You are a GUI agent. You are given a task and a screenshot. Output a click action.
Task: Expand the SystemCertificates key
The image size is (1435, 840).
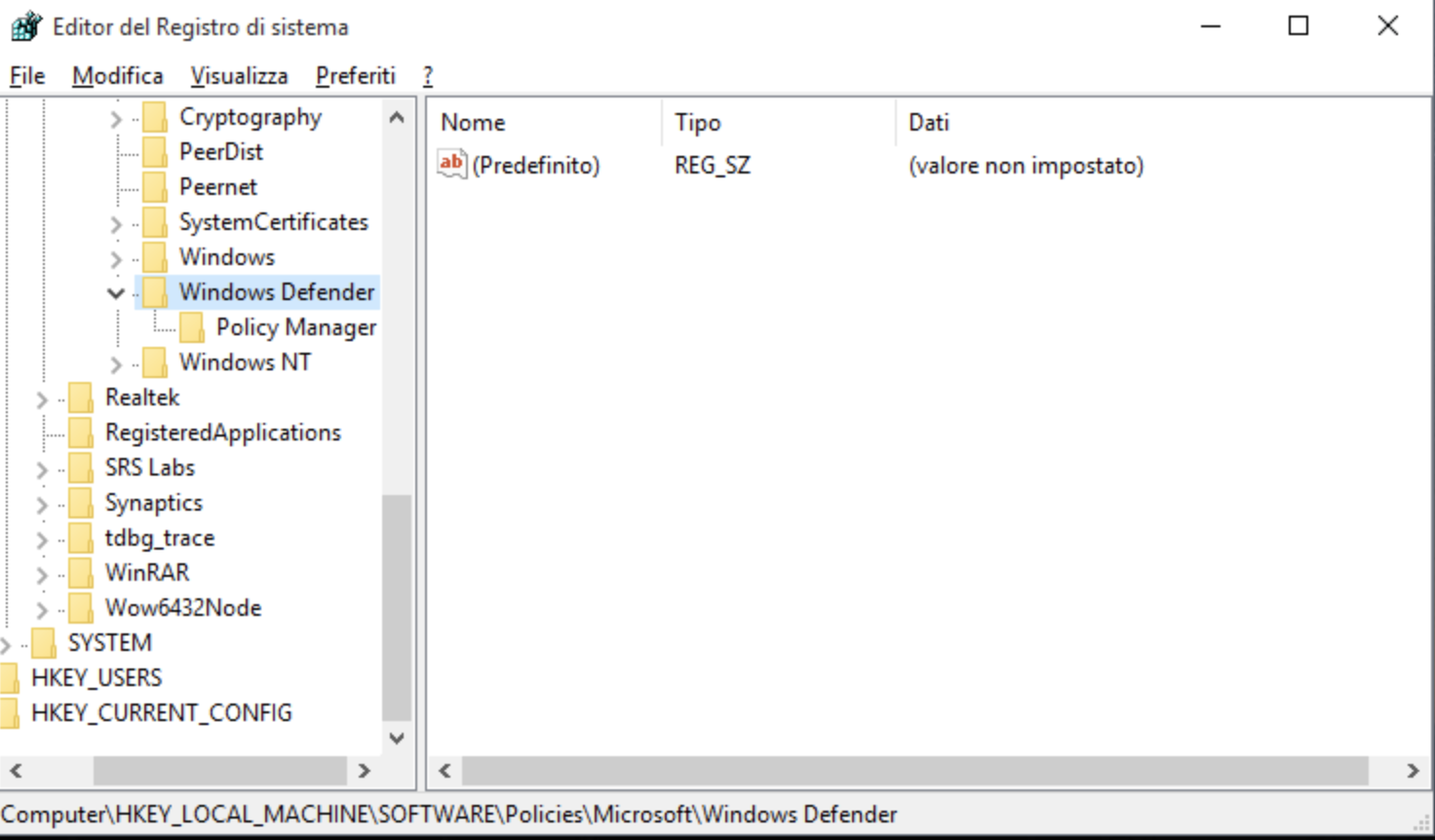pyautogui.click(x=116, y=224)
